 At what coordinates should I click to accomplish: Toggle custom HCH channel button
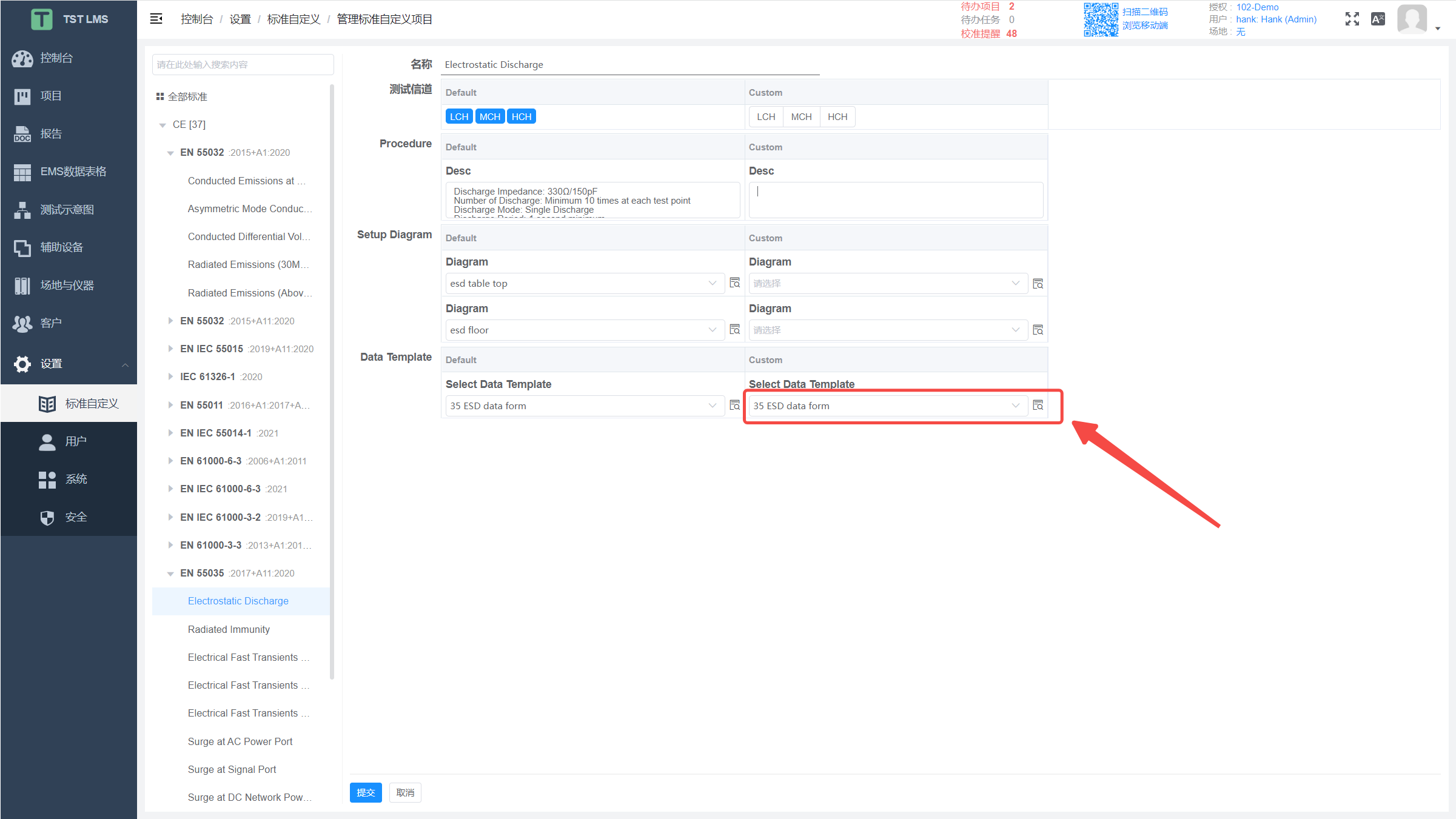[x=837, y=116]
